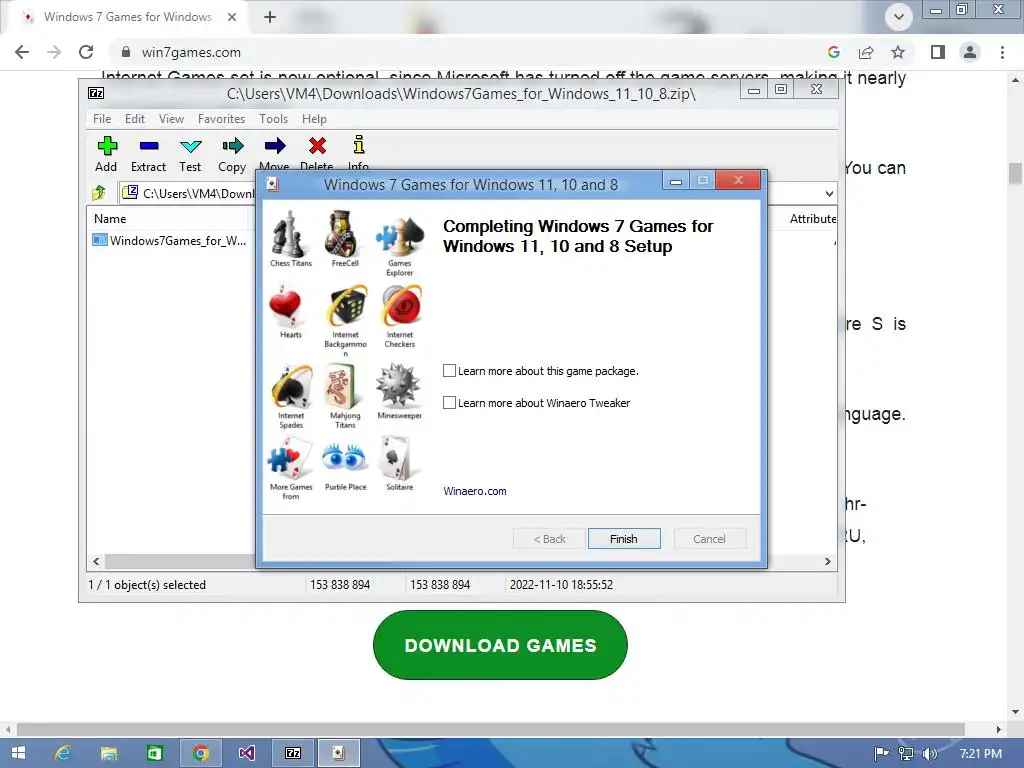The height and width of the screenshot is (768, 1024).
Task: Open Internet Explorer from the taskbar
Action: tap(63, 753)
